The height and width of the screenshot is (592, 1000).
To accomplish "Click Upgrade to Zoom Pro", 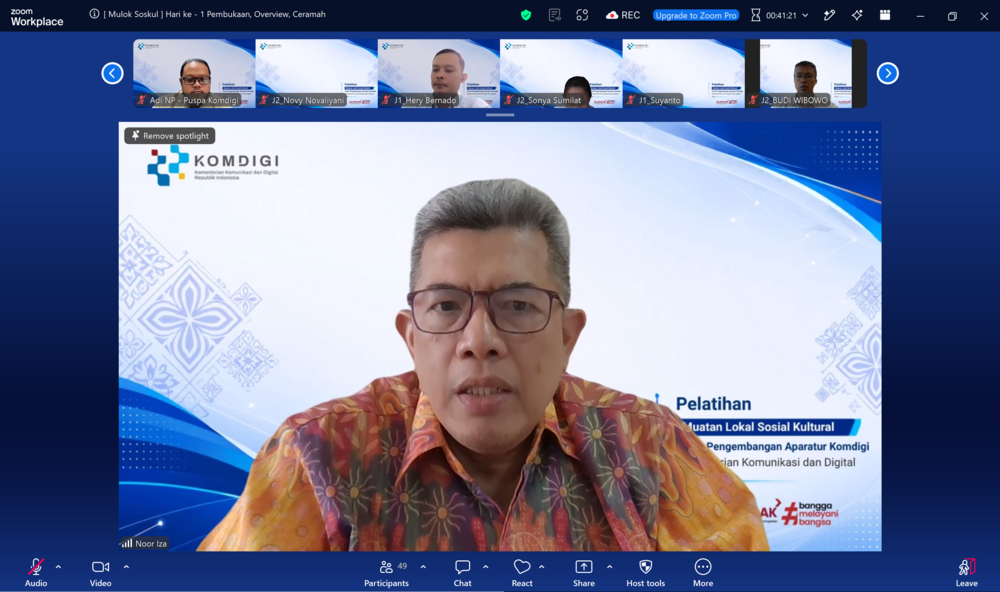I will [696, 15].
